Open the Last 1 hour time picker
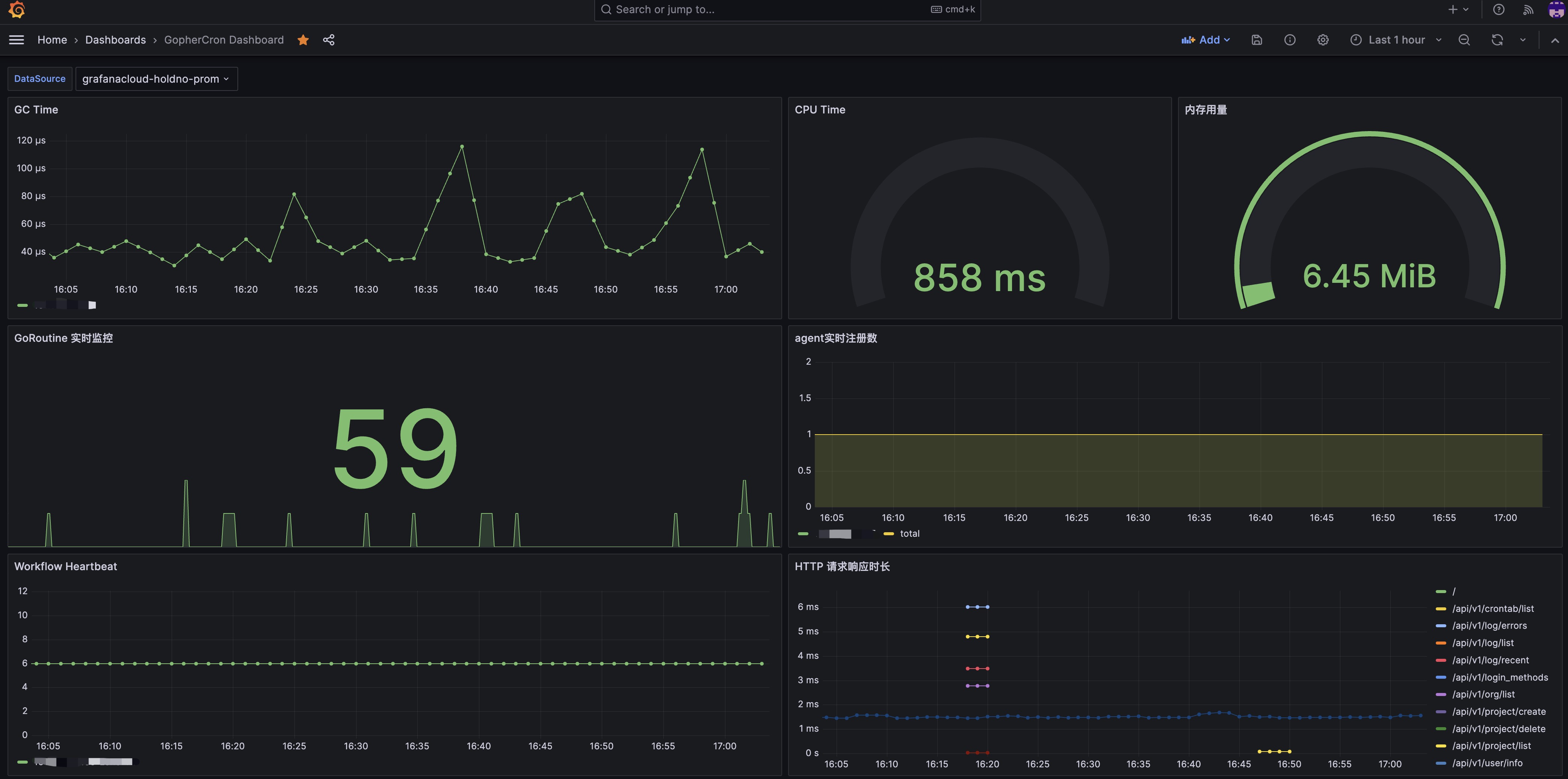Viewport: 1568px width, 779px height. coord(1396,39)
